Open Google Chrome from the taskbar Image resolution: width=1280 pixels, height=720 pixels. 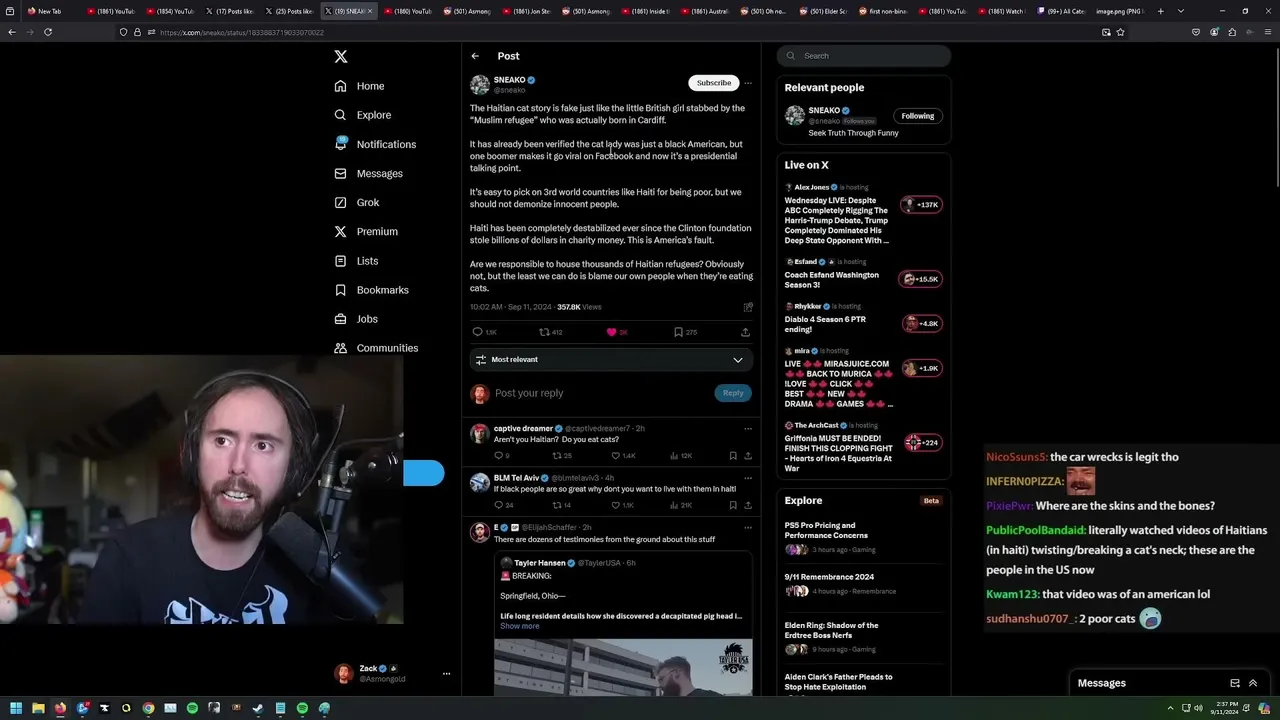[x=148, y=708]
